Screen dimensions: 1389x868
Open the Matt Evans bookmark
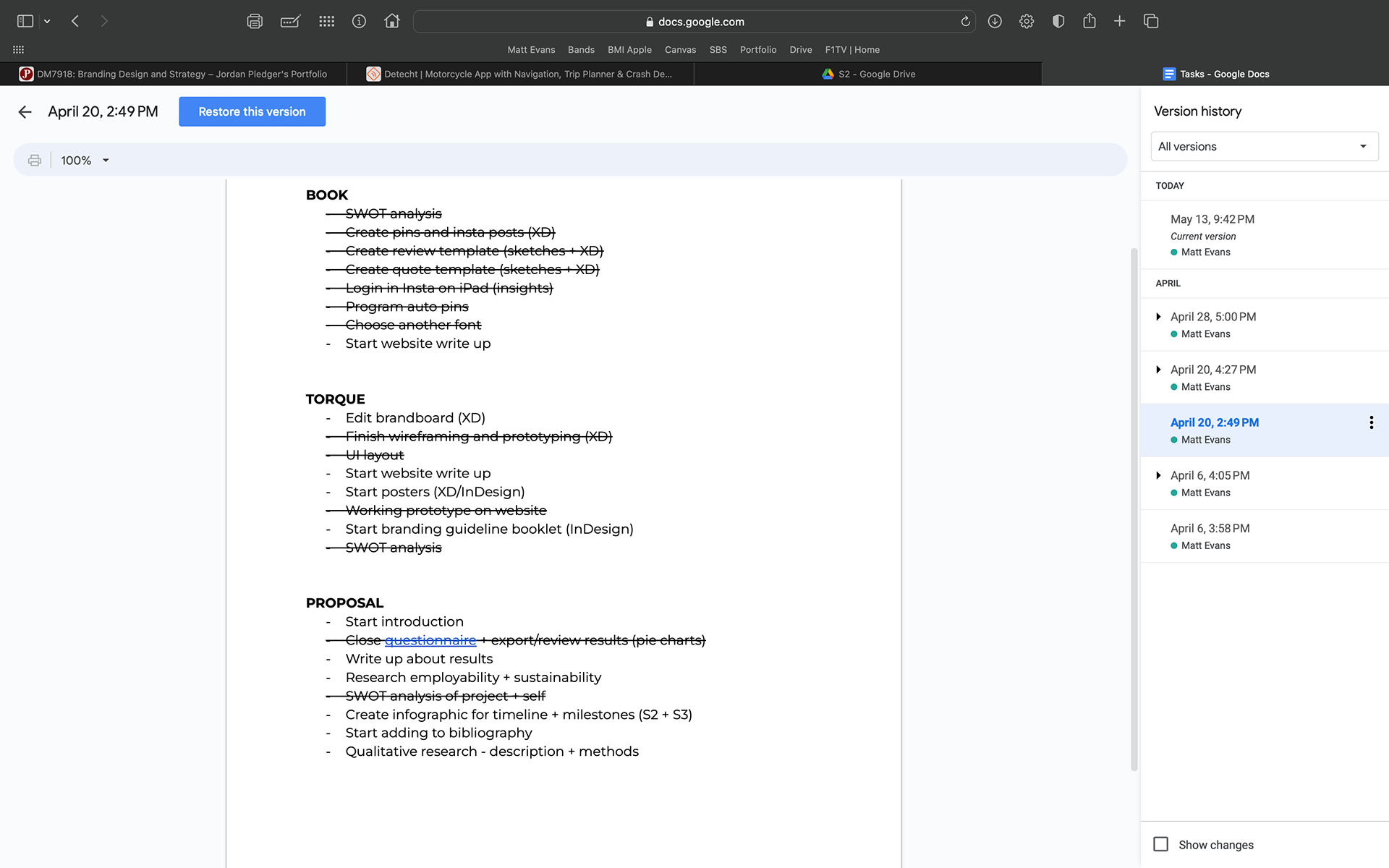[531, 50]
